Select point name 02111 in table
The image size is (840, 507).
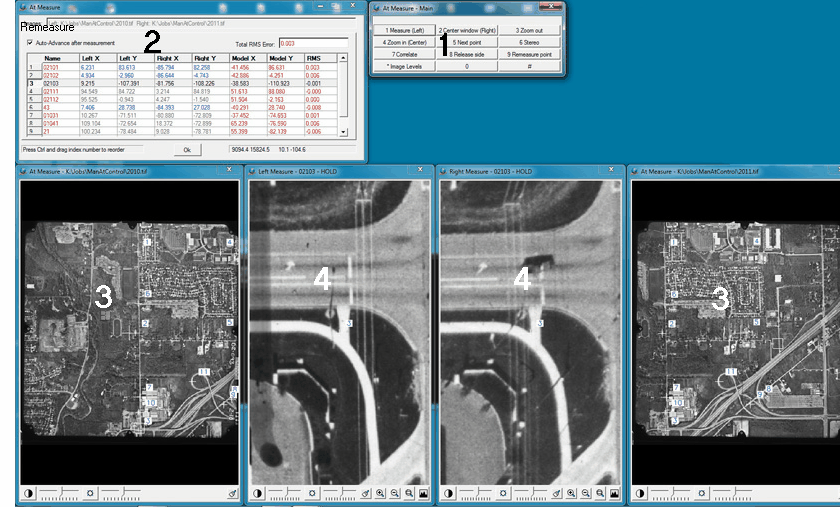51,92
